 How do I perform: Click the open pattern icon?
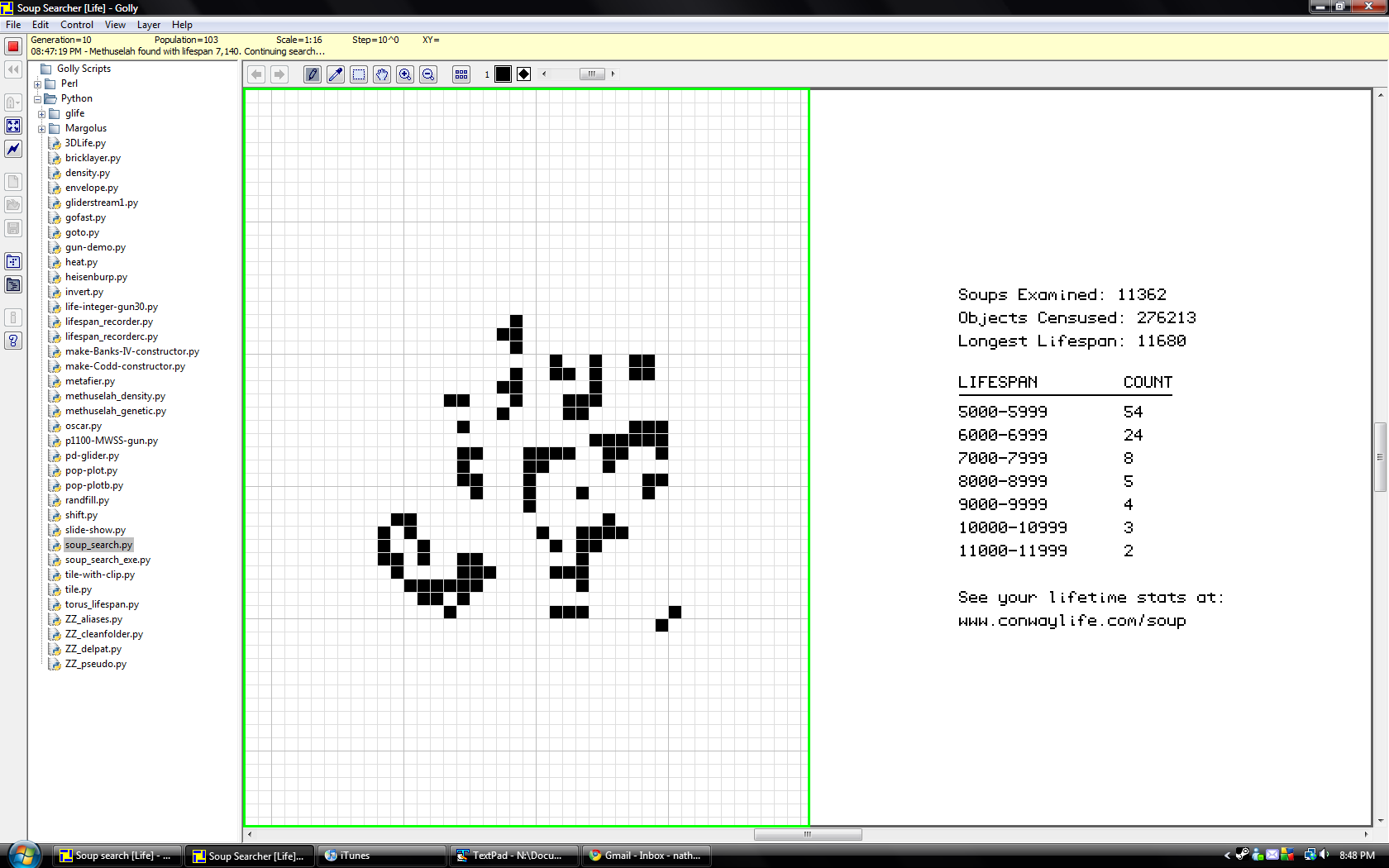[13, 205]
